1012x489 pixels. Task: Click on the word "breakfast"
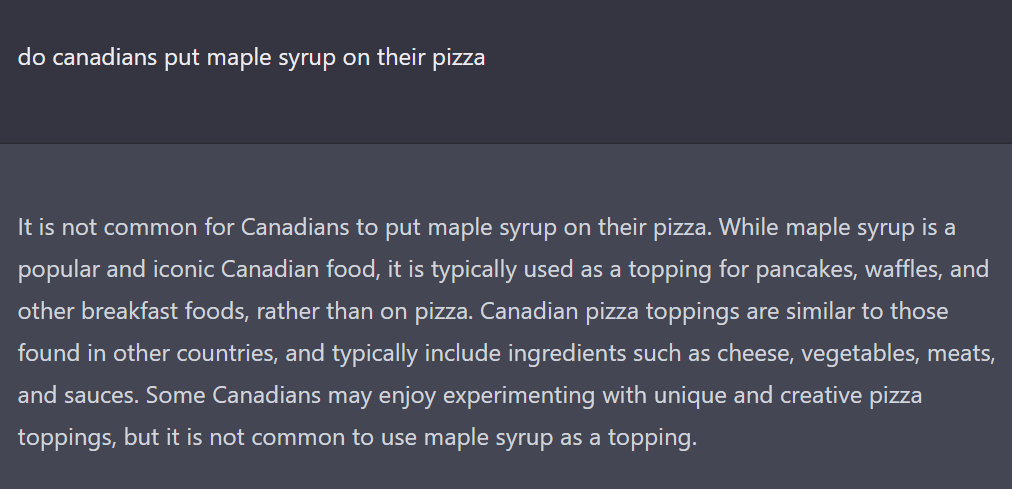point(129,311)
